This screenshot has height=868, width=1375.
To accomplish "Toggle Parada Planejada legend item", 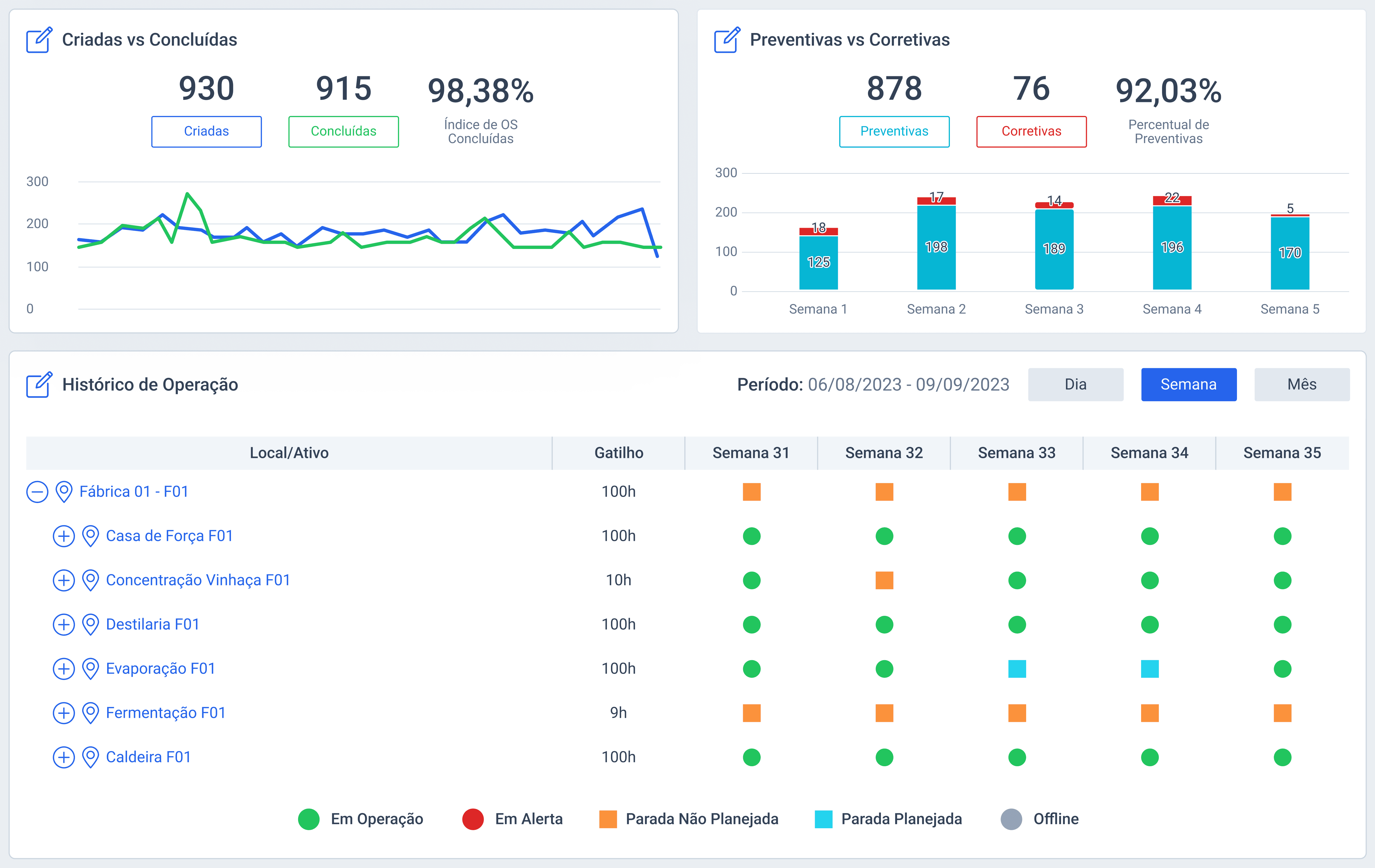I will [x=888, y=819].
